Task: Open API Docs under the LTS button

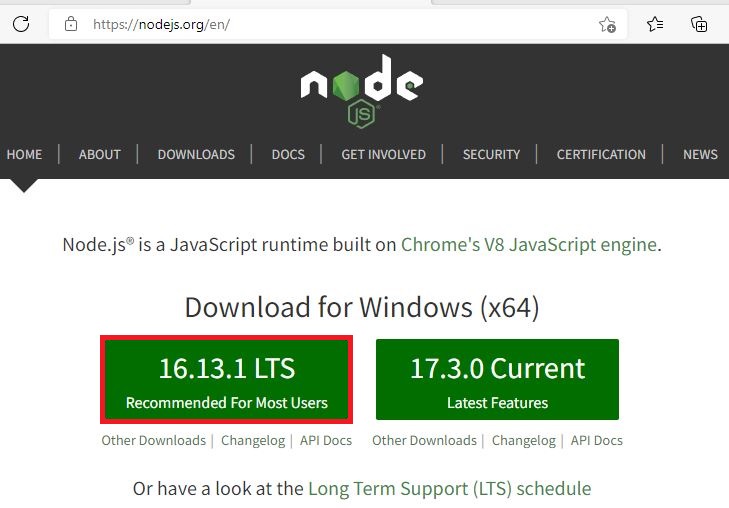Action: [x=326, y=440]
